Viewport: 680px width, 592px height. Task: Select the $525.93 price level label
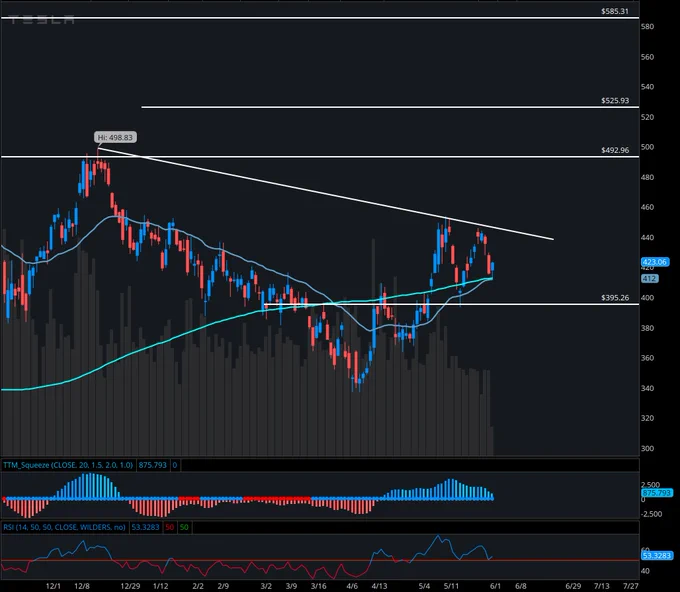(x=615, y=101)
